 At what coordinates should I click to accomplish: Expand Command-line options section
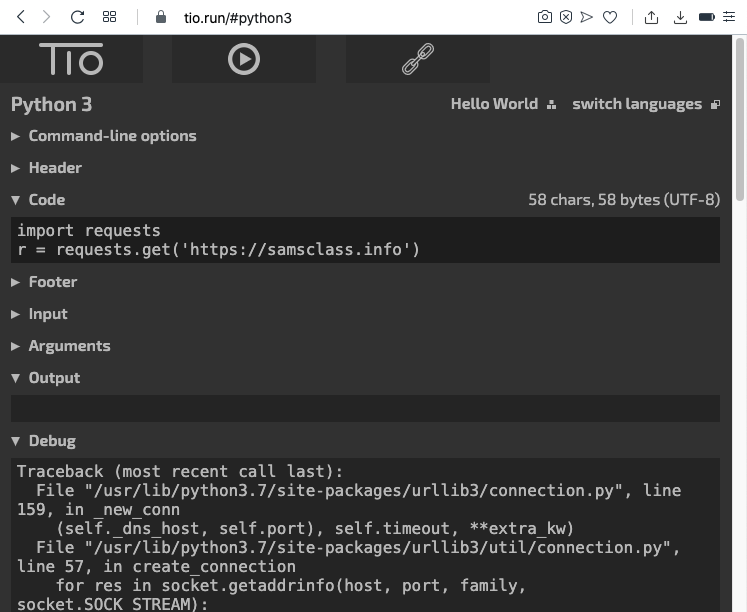tap(112, 136)
